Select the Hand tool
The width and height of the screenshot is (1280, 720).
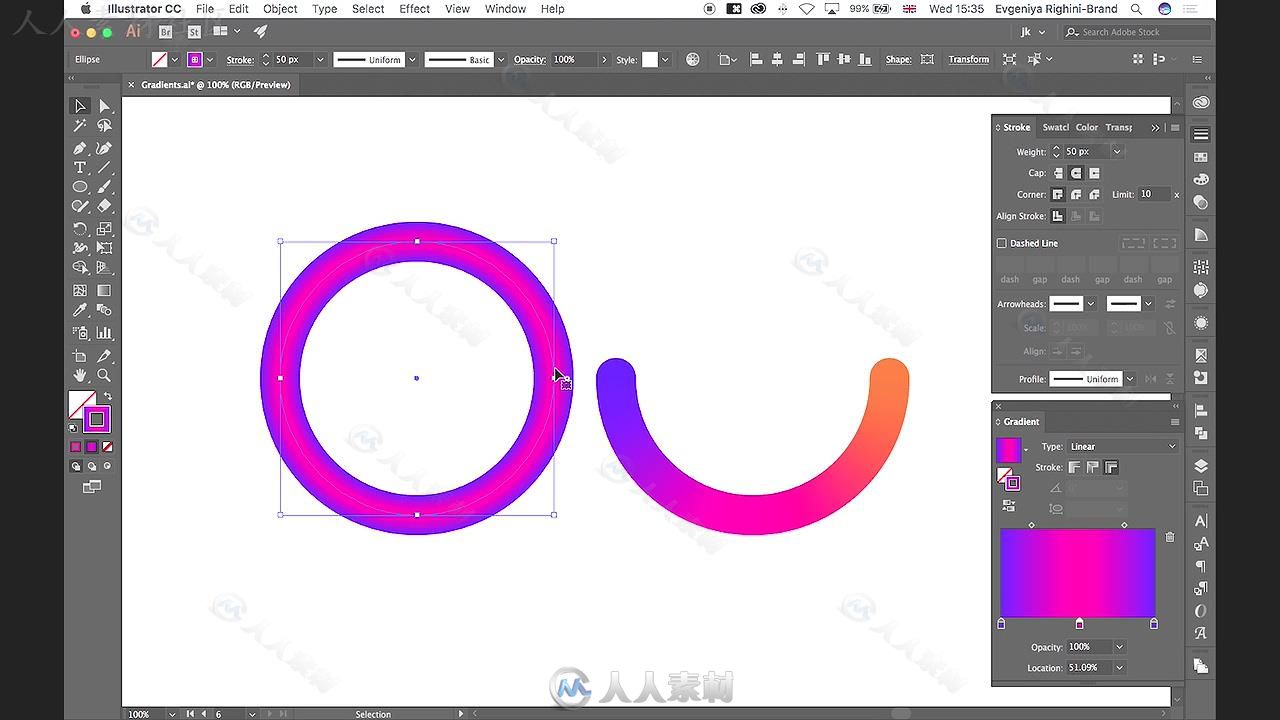[x=80, y=376]
